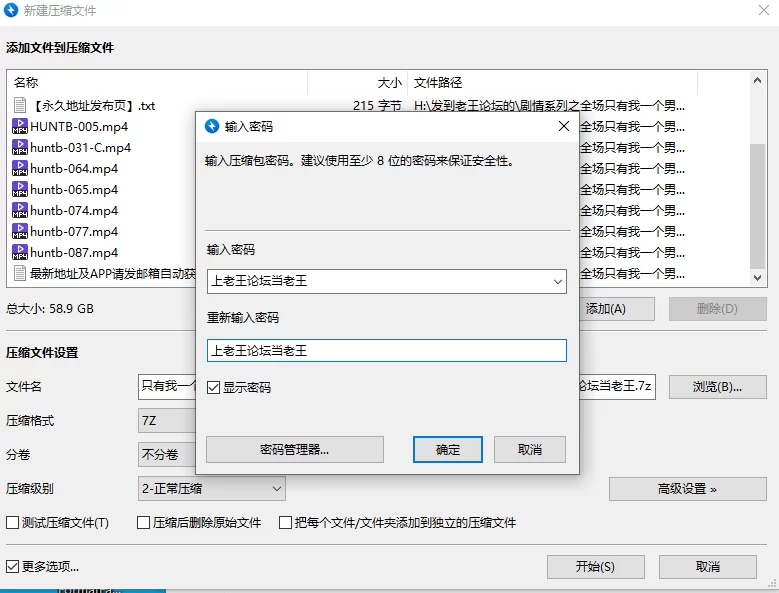The width and height of the screenshot is (779, 593).
Task: Click the file list scroll down arrow
Action: [757, 278]
